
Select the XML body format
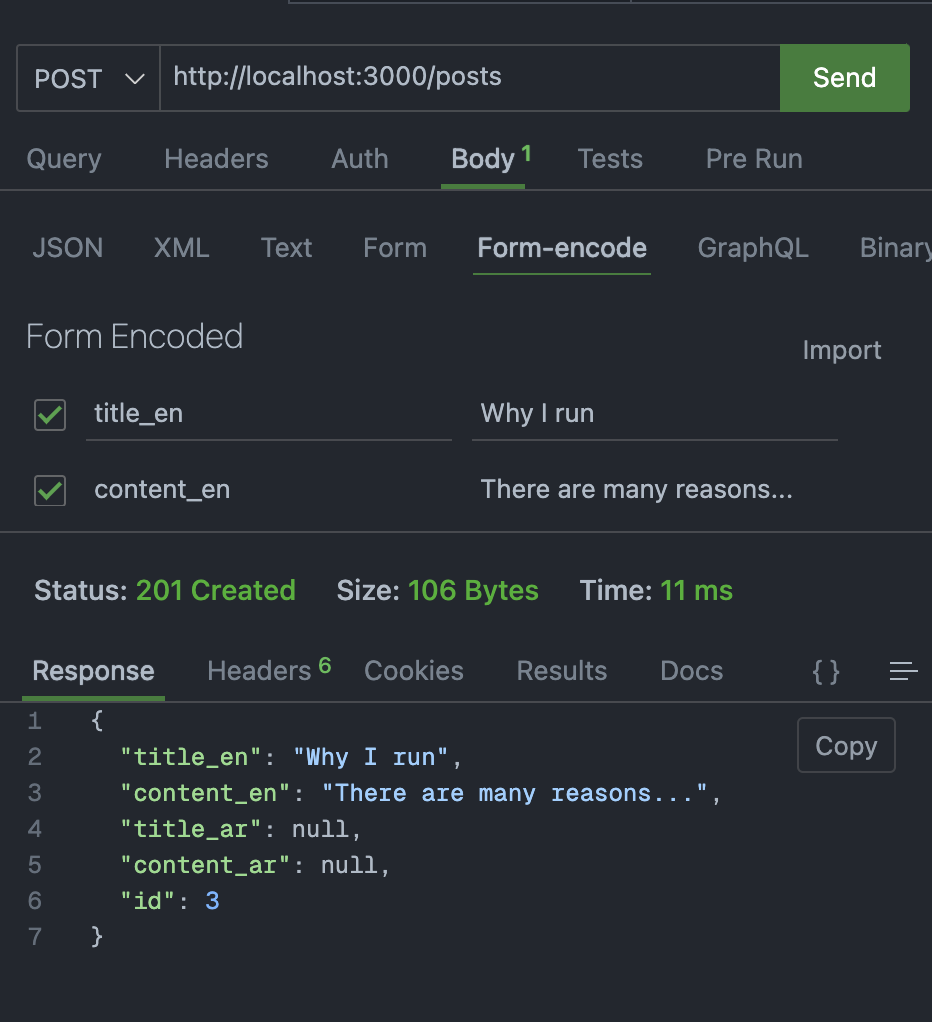pos(181,248)
